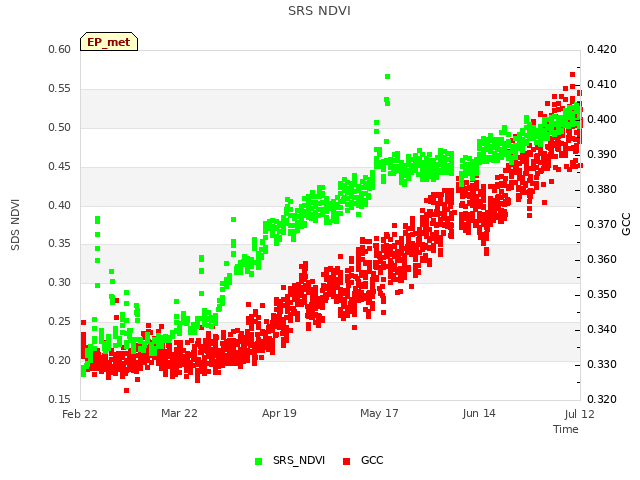Click the 0.320 right axis value
This screenshot has height=480, width=640.
(x=602, y=399)
